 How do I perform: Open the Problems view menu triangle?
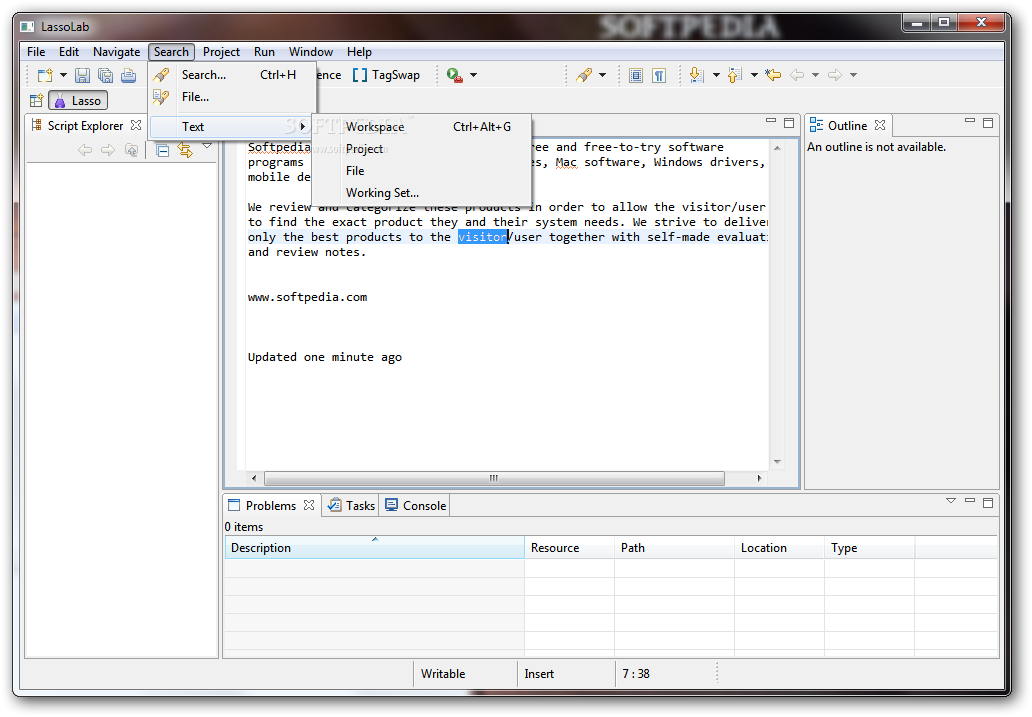(x=951, y=501)
